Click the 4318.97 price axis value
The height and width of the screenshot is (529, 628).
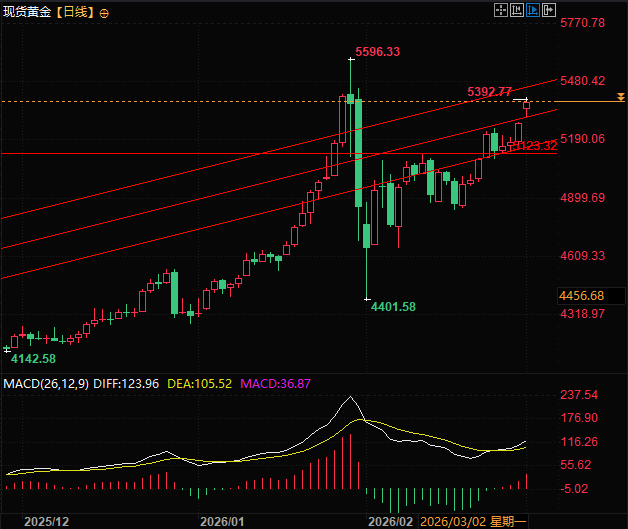[582, 314]
